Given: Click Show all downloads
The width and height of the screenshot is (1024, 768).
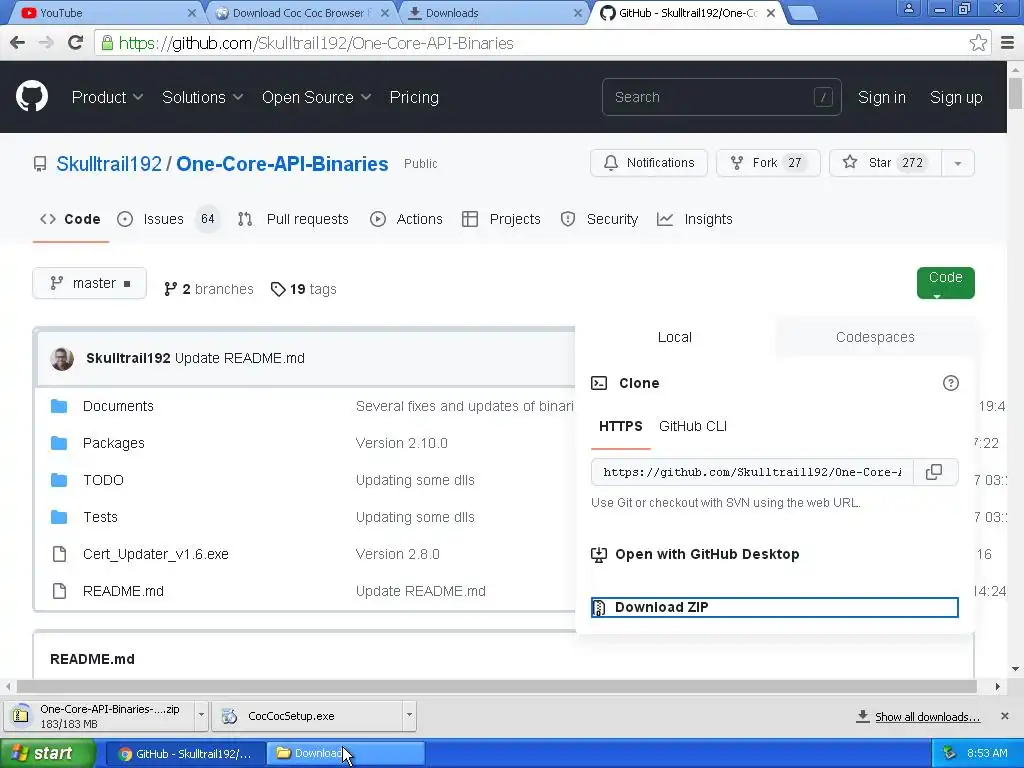Looking at the screenshot, I should click(918, 716).
